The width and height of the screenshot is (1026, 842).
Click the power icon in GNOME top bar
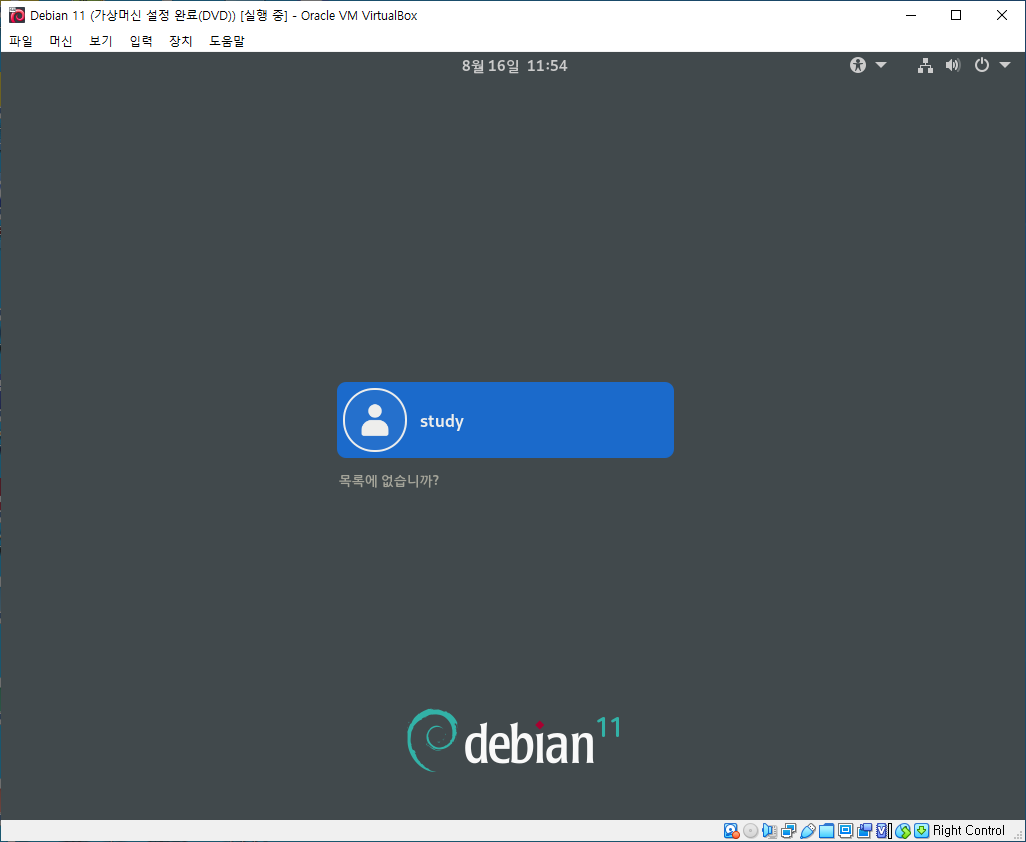tap(982, 65)
